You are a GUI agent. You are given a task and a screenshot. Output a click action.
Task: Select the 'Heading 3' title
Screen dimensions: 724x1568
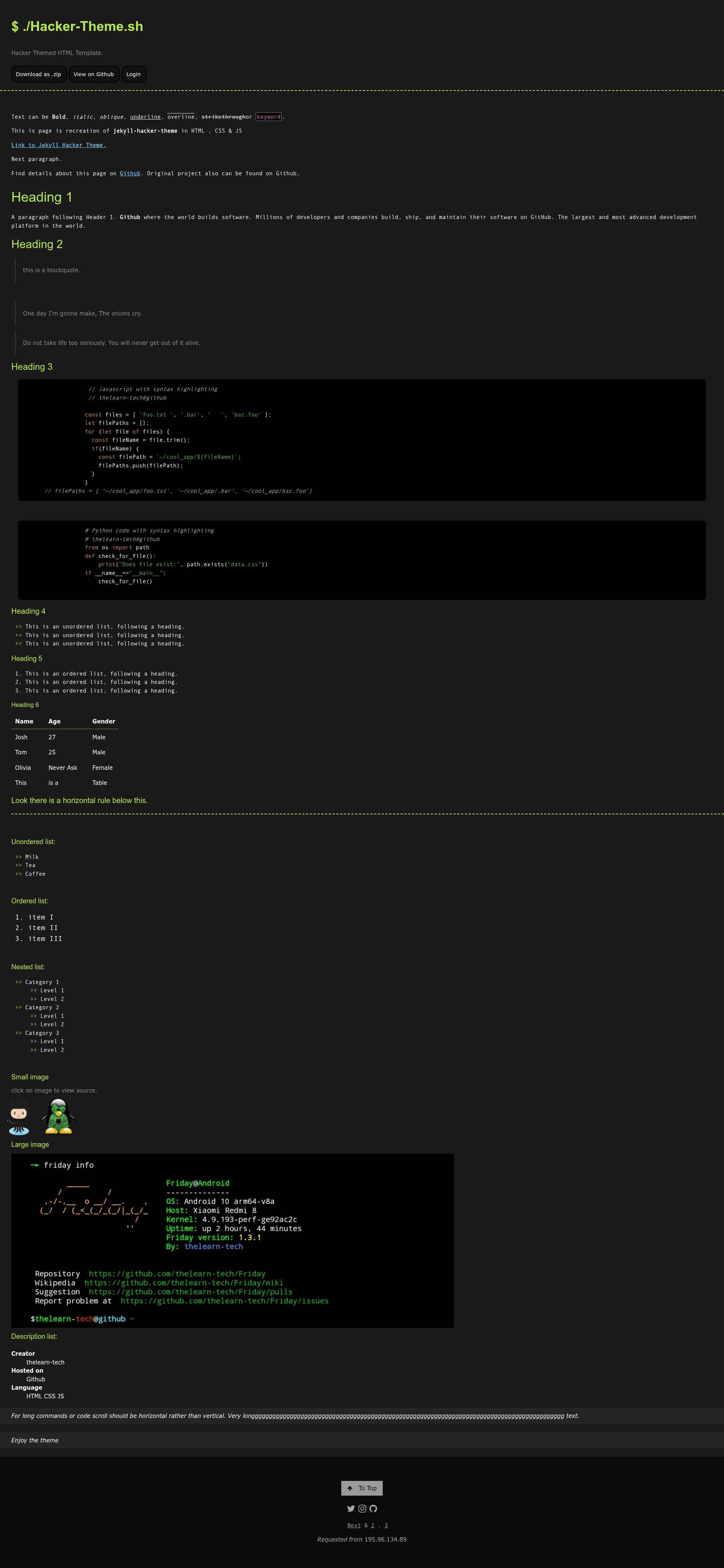click(x=32, y=366)
